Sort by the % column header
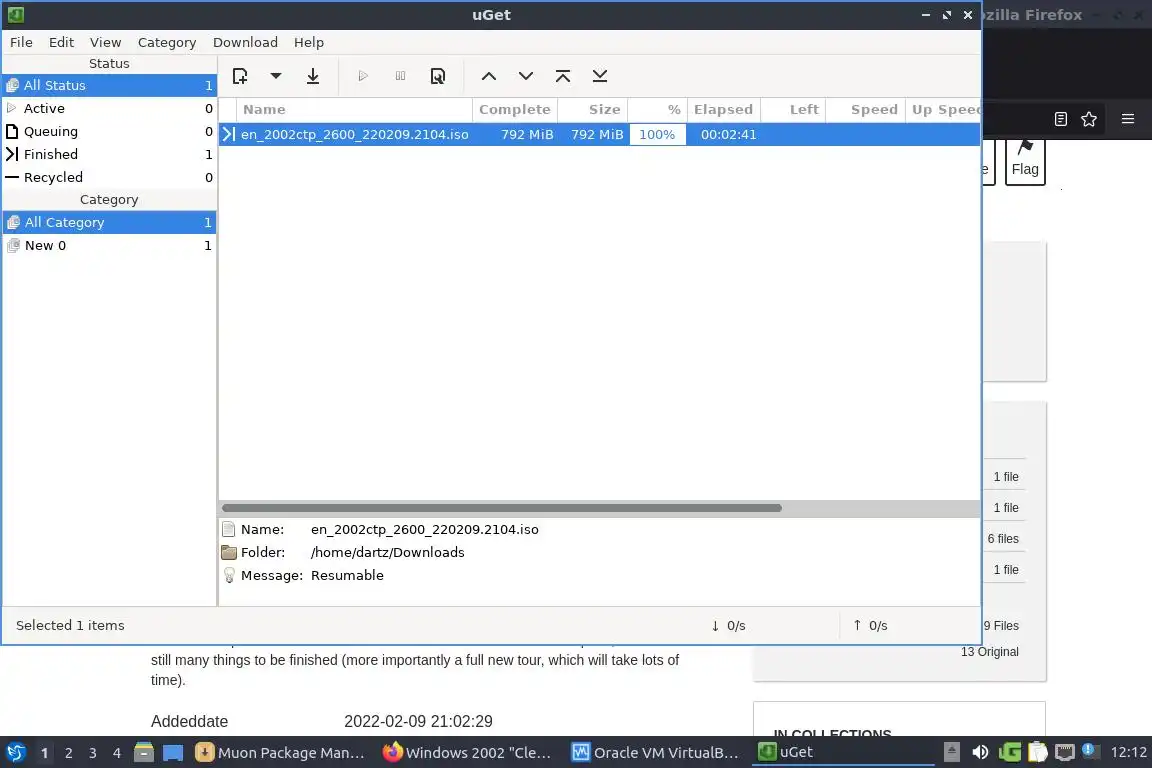1152x768 pixels. point(657,110)
